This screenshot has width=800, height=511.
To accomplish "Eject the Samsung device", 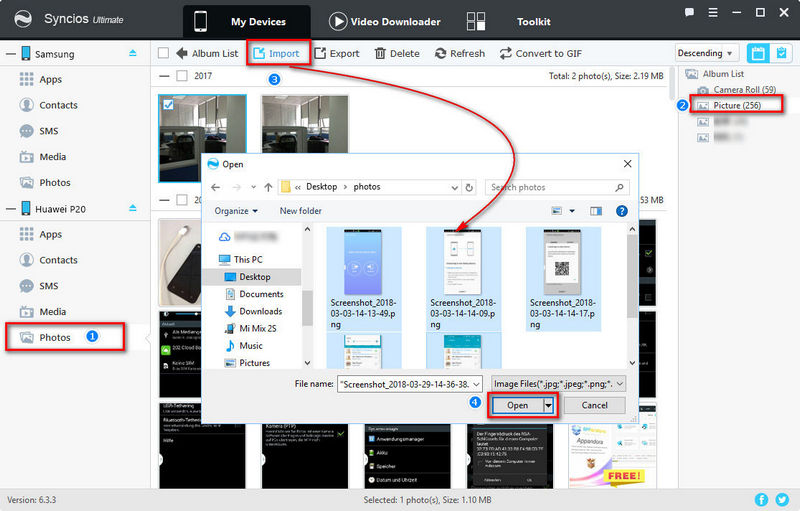I will [133, 53].
